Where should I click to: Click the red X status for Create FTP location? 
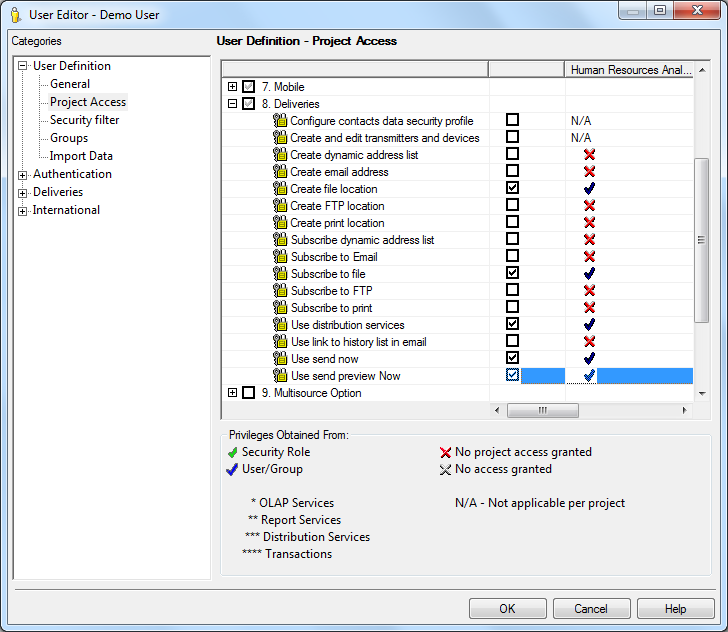[589, 206]
